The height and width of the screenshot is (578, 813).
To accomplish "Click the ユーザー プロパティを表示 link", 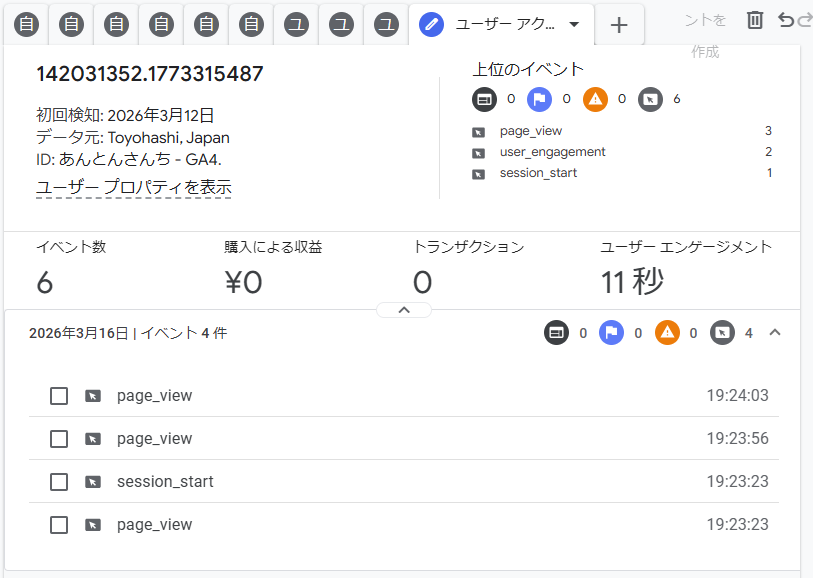I will [134, 187].
